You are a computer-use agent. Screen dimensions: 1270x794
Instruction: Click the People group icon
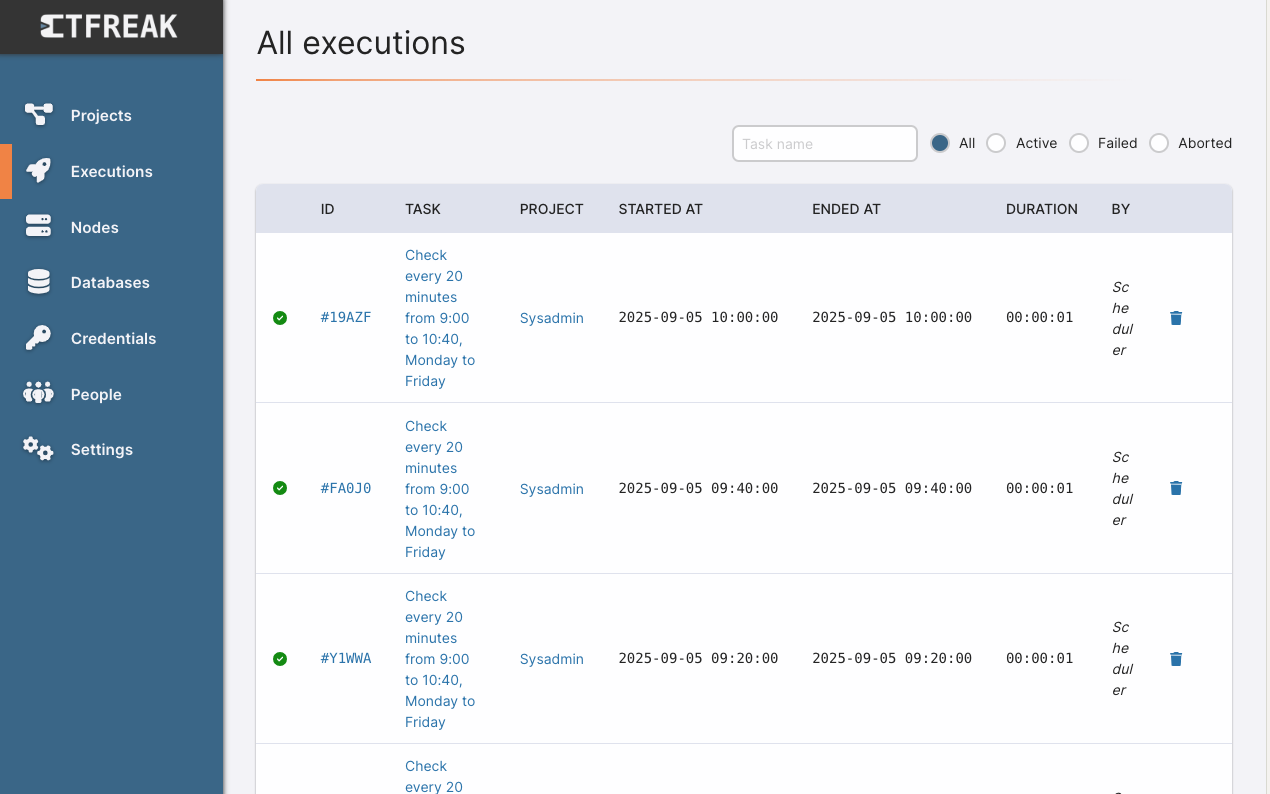pos(38,394)
